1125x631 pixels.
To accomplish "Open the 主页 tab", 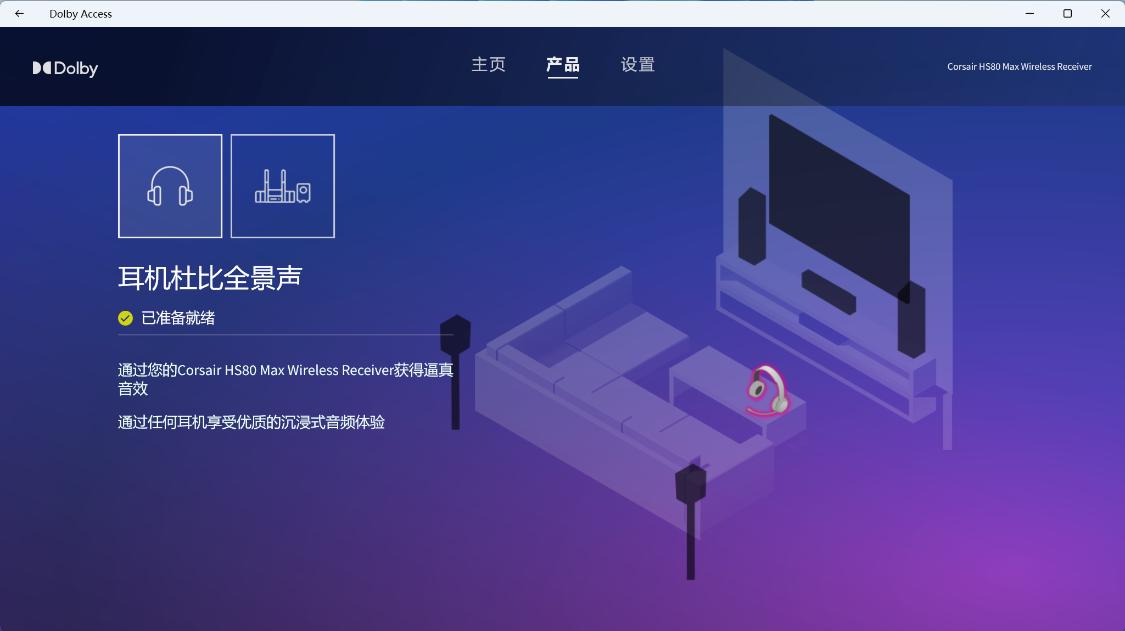I will point(489,65).
